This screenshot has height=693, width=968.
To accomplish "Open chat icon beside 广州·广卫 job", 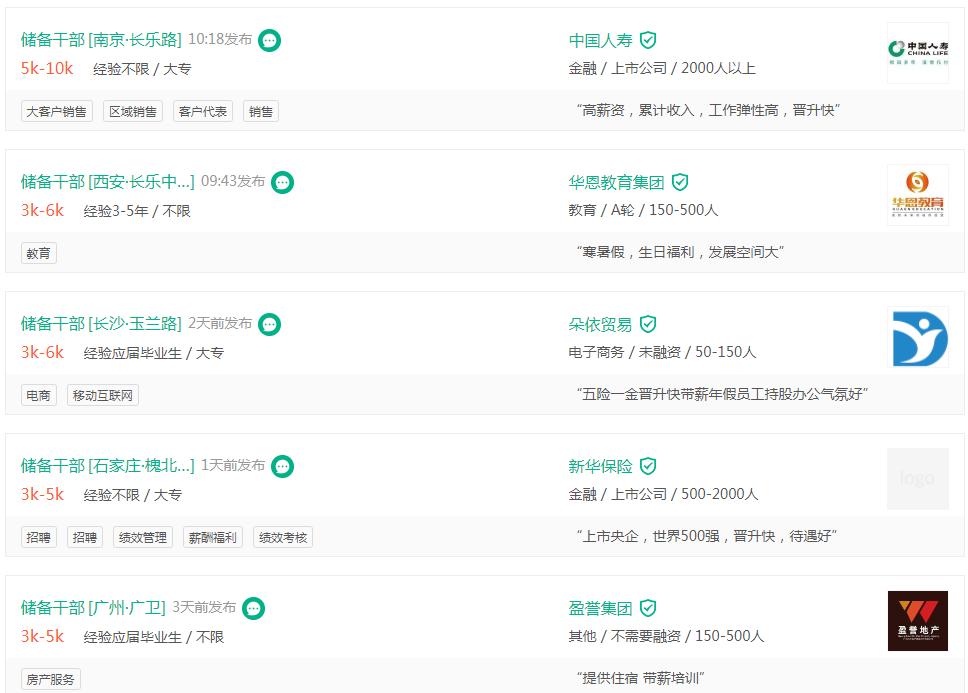I will point(255,607).
